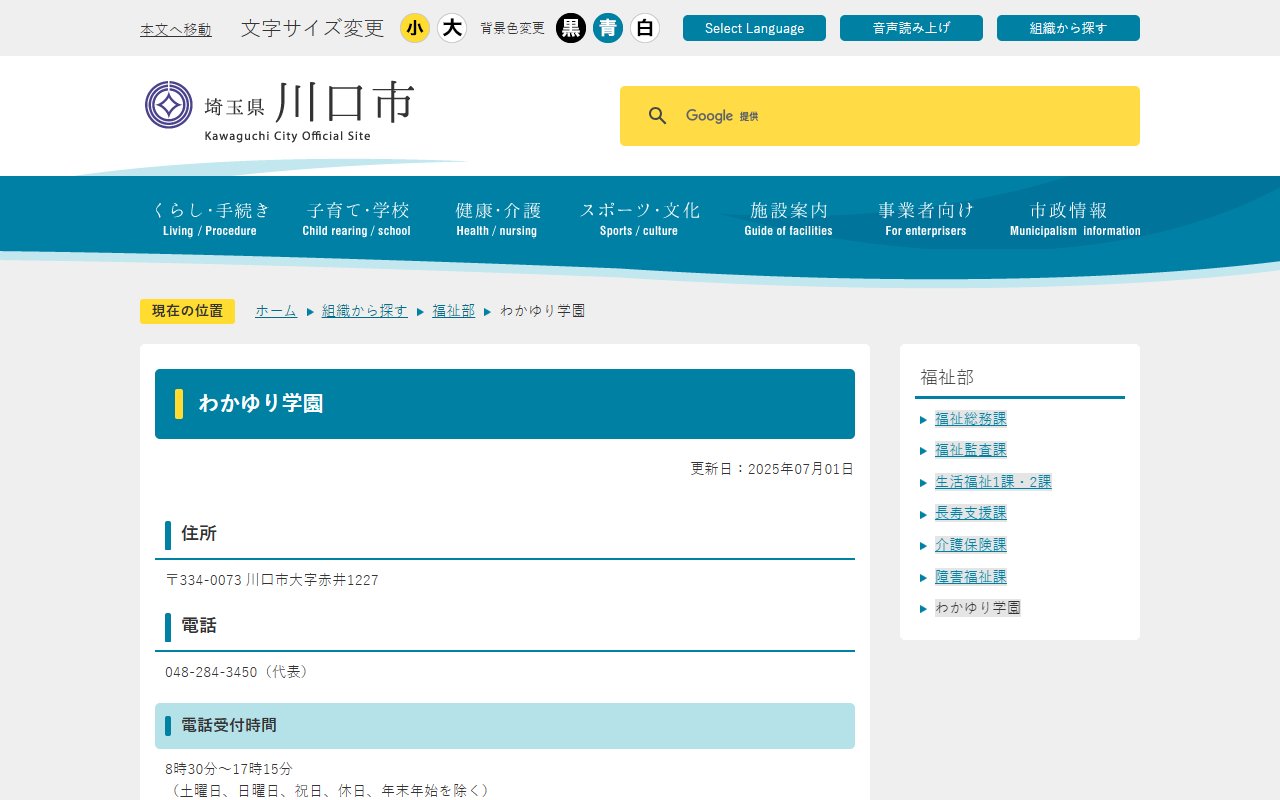Viewport: 1280px width, 800px height.
Task: Click the Kawaguchi City logo emblem
Action: pyautogui.click(x=169, y=104)
